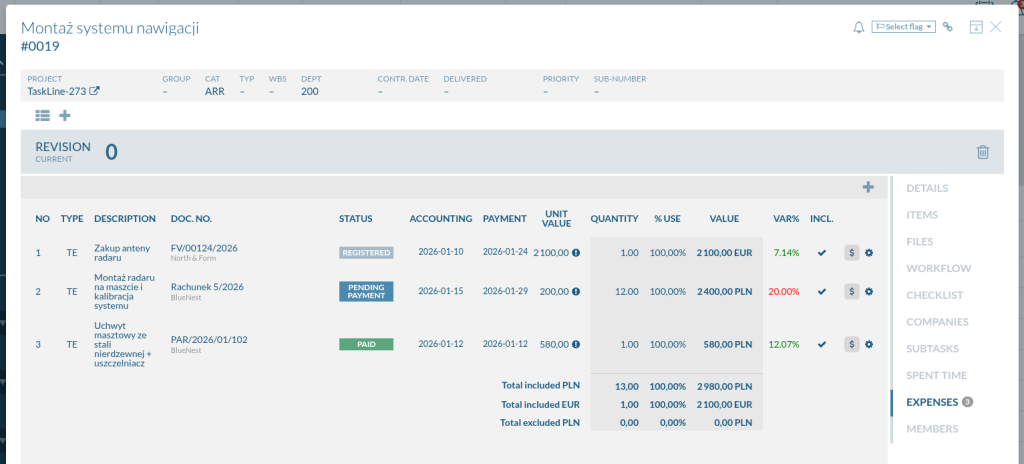Open the Select flag dropdown
The image size is (1024, 464).
click(x=903, y=27)
